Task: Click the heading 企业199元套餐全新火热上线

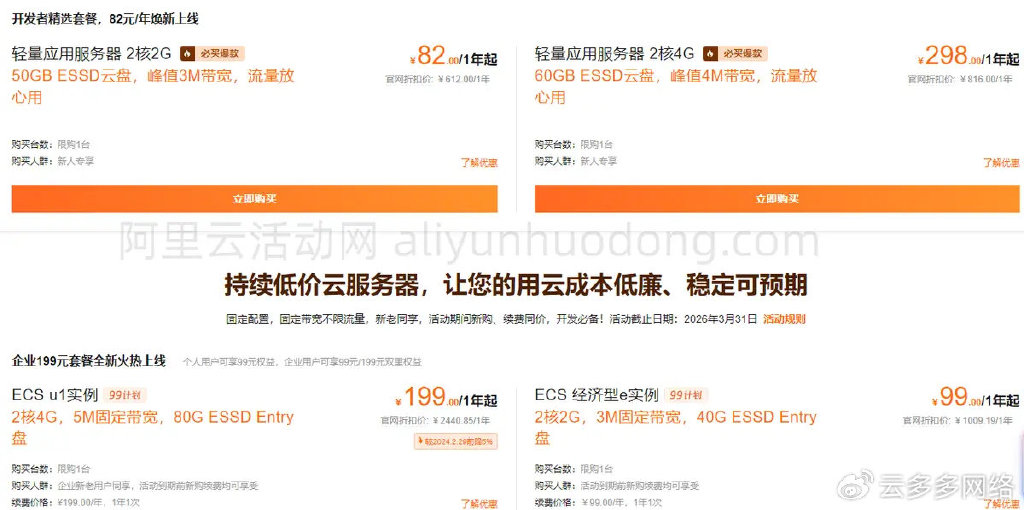Action: pyautogui.click(x=89, y=360)
